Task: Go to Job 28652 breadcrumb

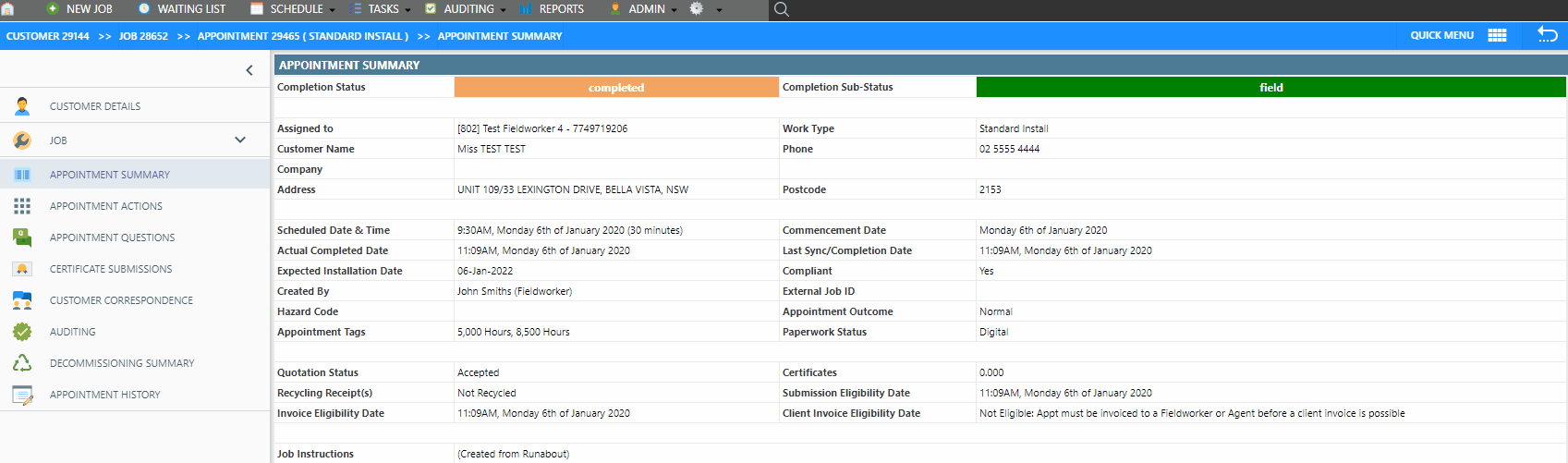Action: coord(143,36)
